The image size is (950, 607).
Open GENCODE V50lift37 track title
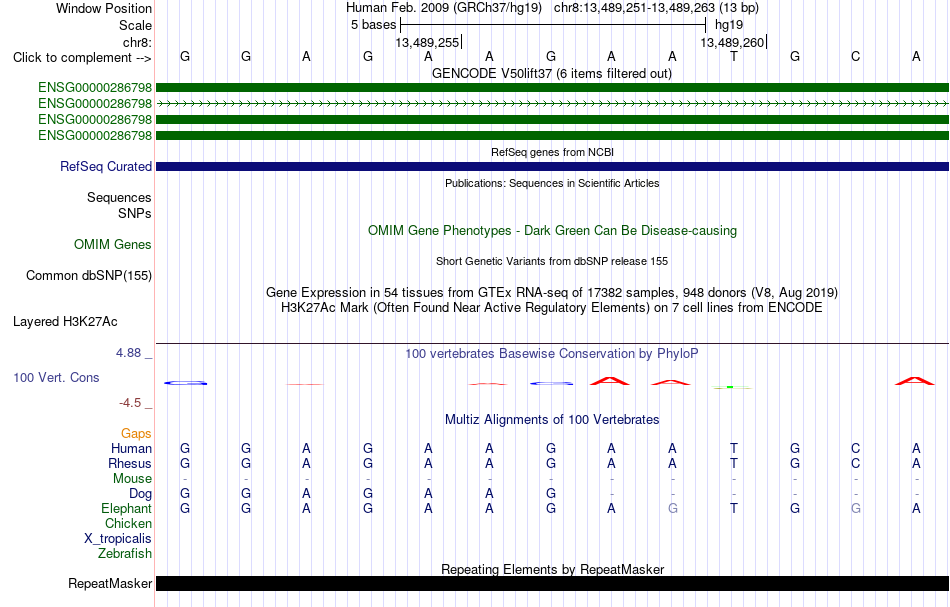coord(552,73)
